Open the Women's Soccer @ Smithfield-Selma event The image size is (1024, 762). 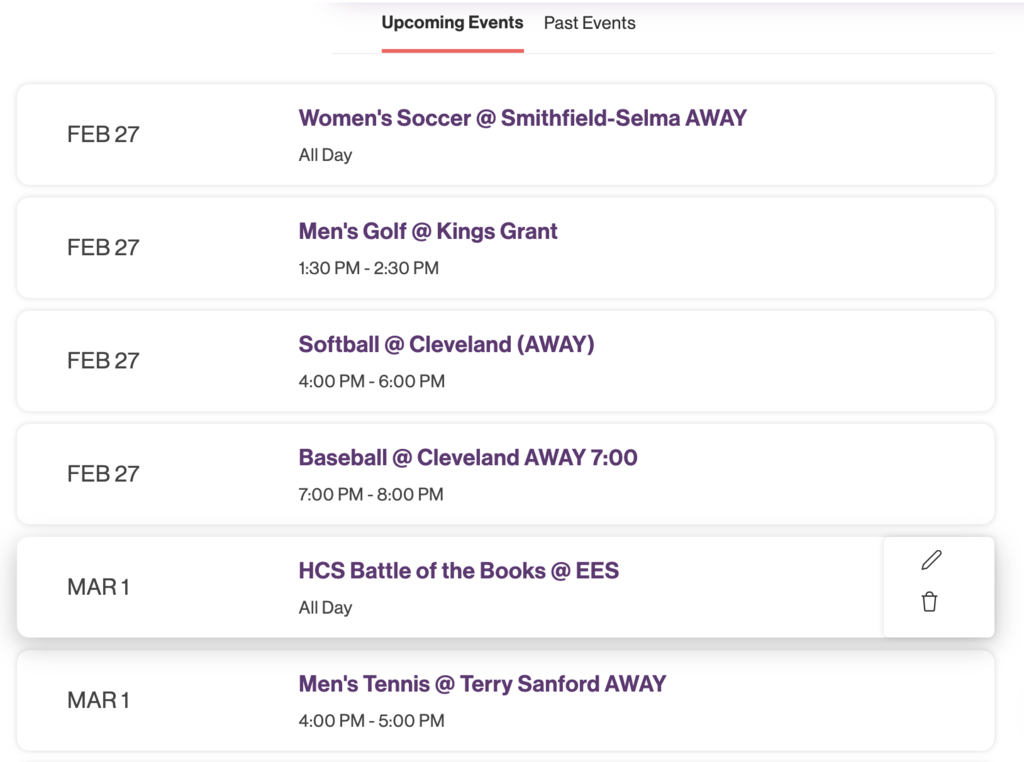coord(522,117)
